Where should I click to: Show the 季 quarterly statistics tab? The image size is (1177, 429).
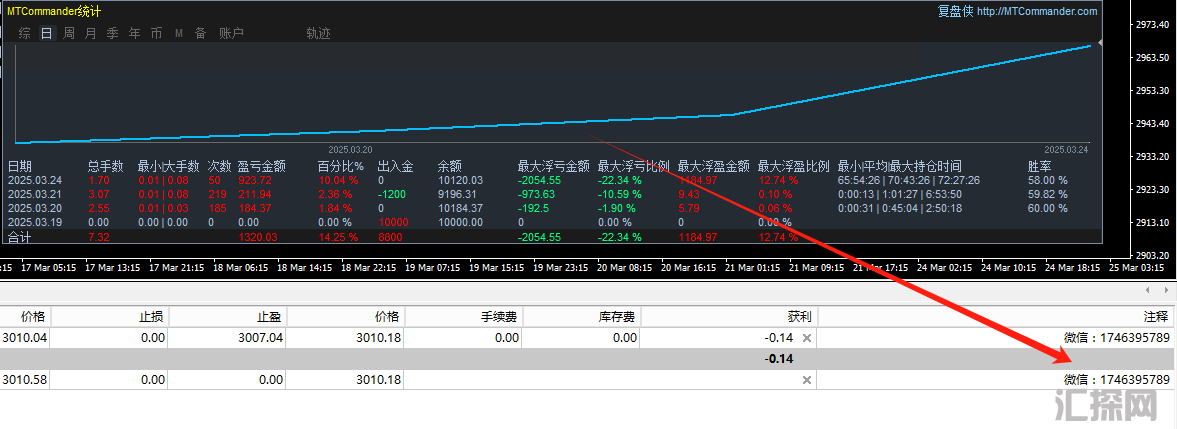[113, 33]
